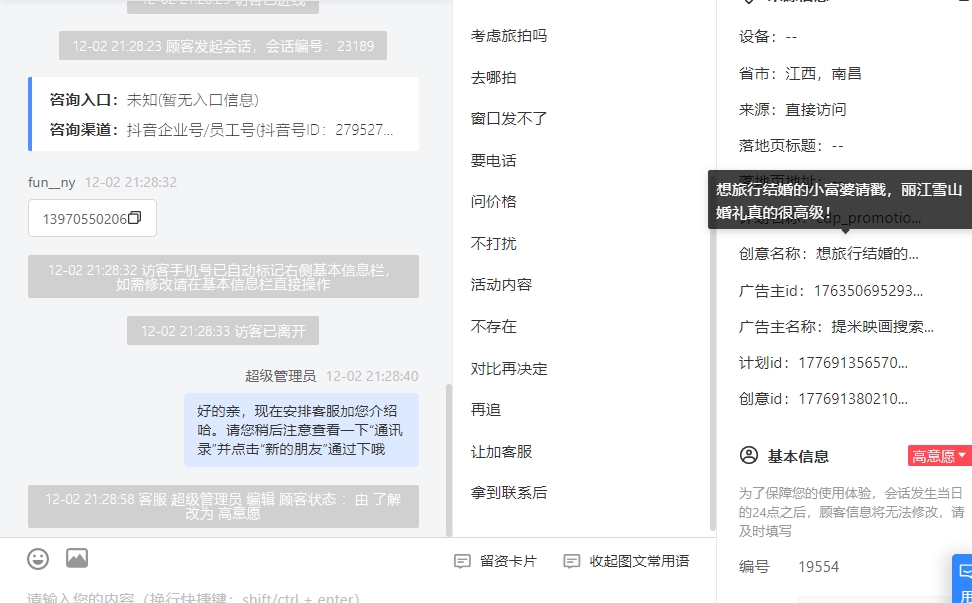This screenshot has height=603, width=972.
Task: Click the quick phrases list scrollbar
Action: coord(712,353)
